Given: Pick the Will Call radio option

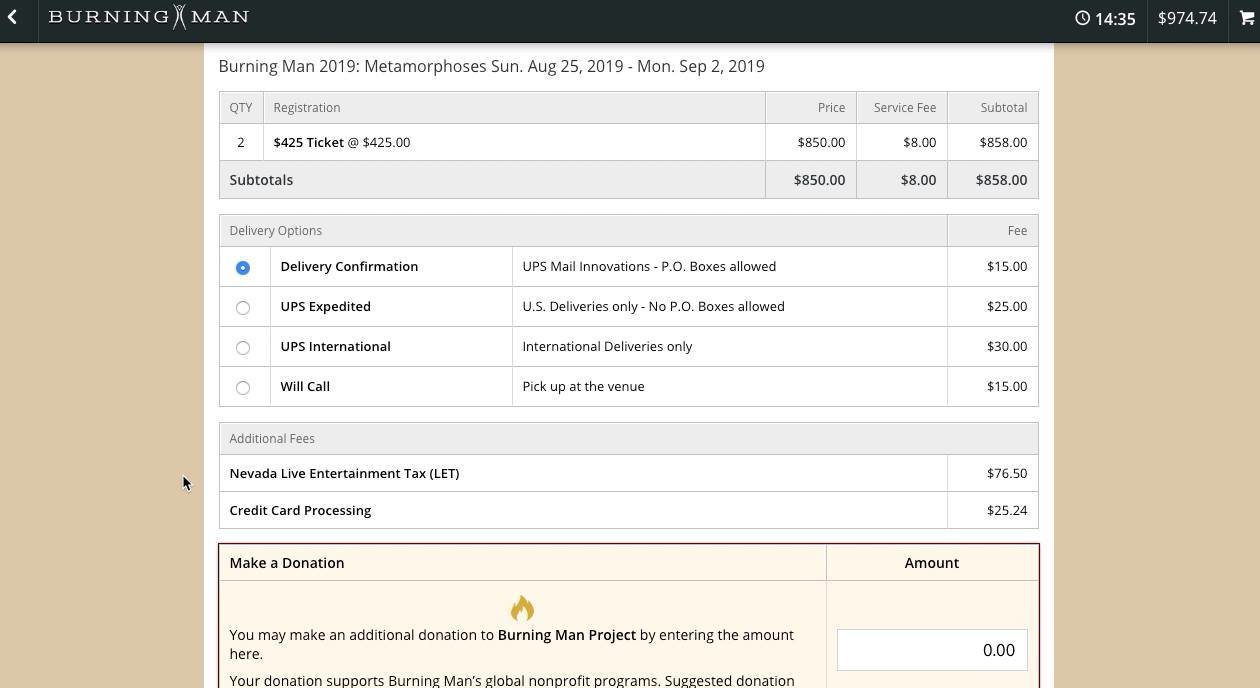Looking at the screenshot, I should coord(242,387).
